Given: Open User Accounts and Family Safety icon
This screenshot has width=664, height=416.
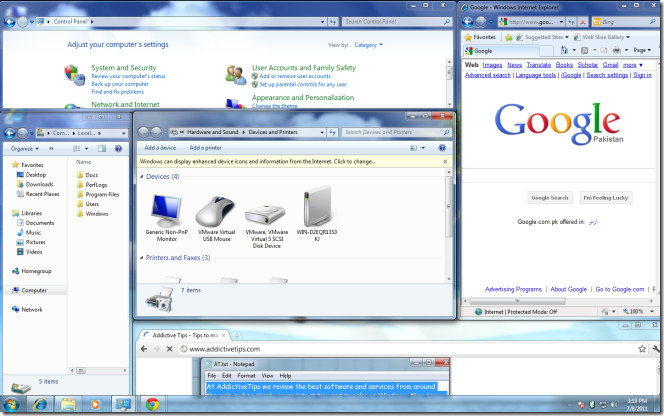Looking at the screenshot, I should 236,75.
